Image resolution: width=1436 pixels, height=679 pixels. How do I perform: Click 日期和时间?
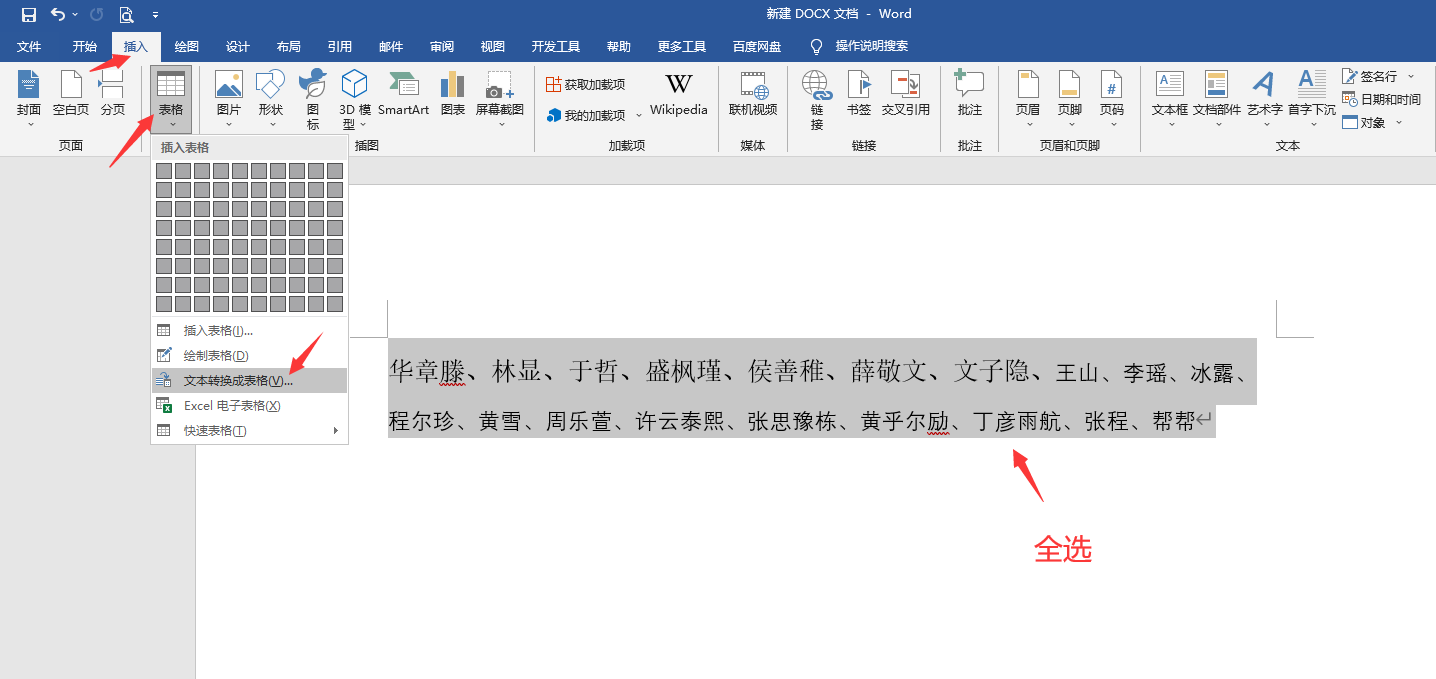(x=1381, y=99)
